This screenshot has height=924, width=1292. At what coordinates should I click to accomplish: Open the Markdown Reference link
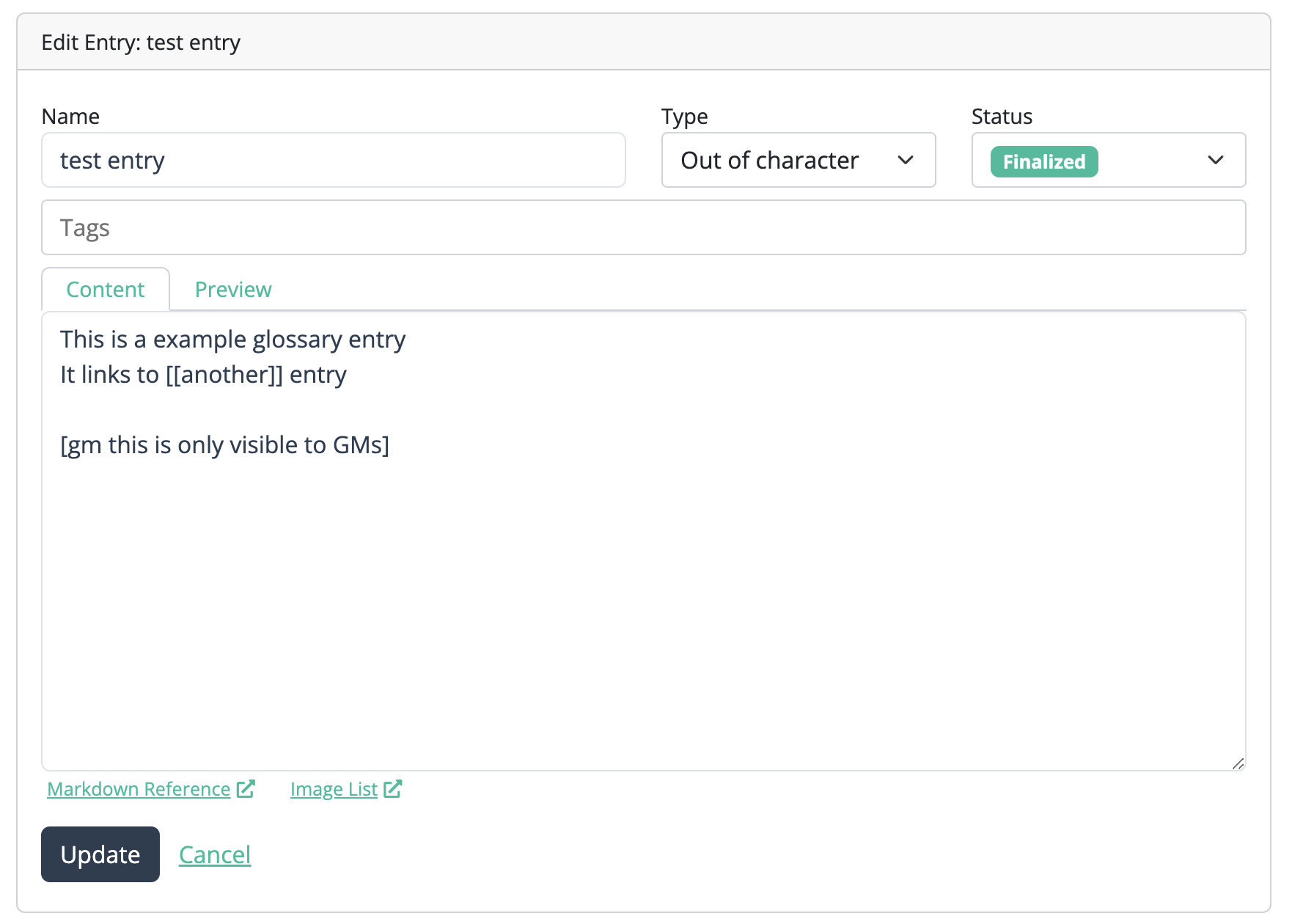pyautogui.click(x=139, y=789)
